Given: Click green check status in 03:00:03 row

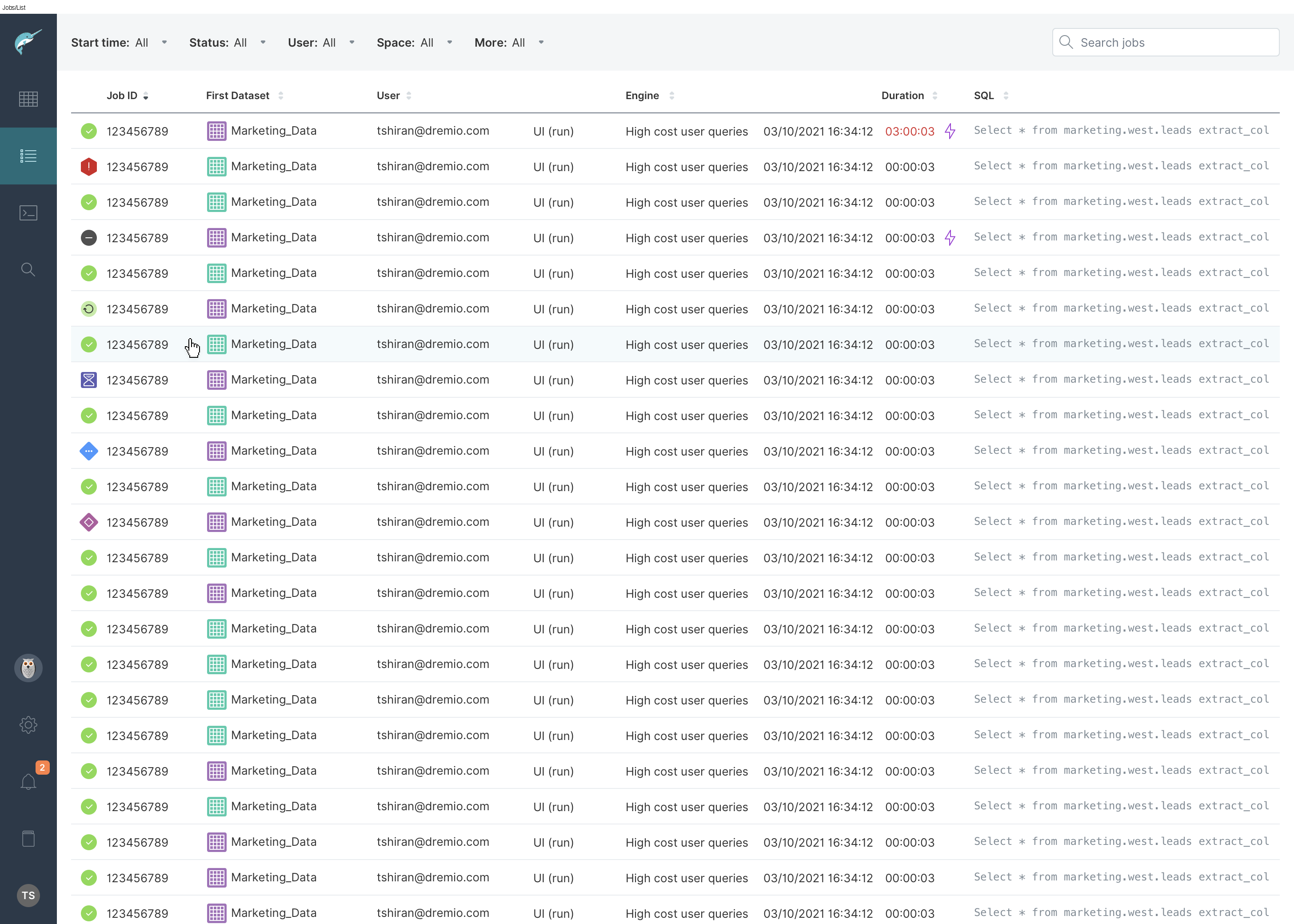Looking at the screenshot, I should point(89,131).
